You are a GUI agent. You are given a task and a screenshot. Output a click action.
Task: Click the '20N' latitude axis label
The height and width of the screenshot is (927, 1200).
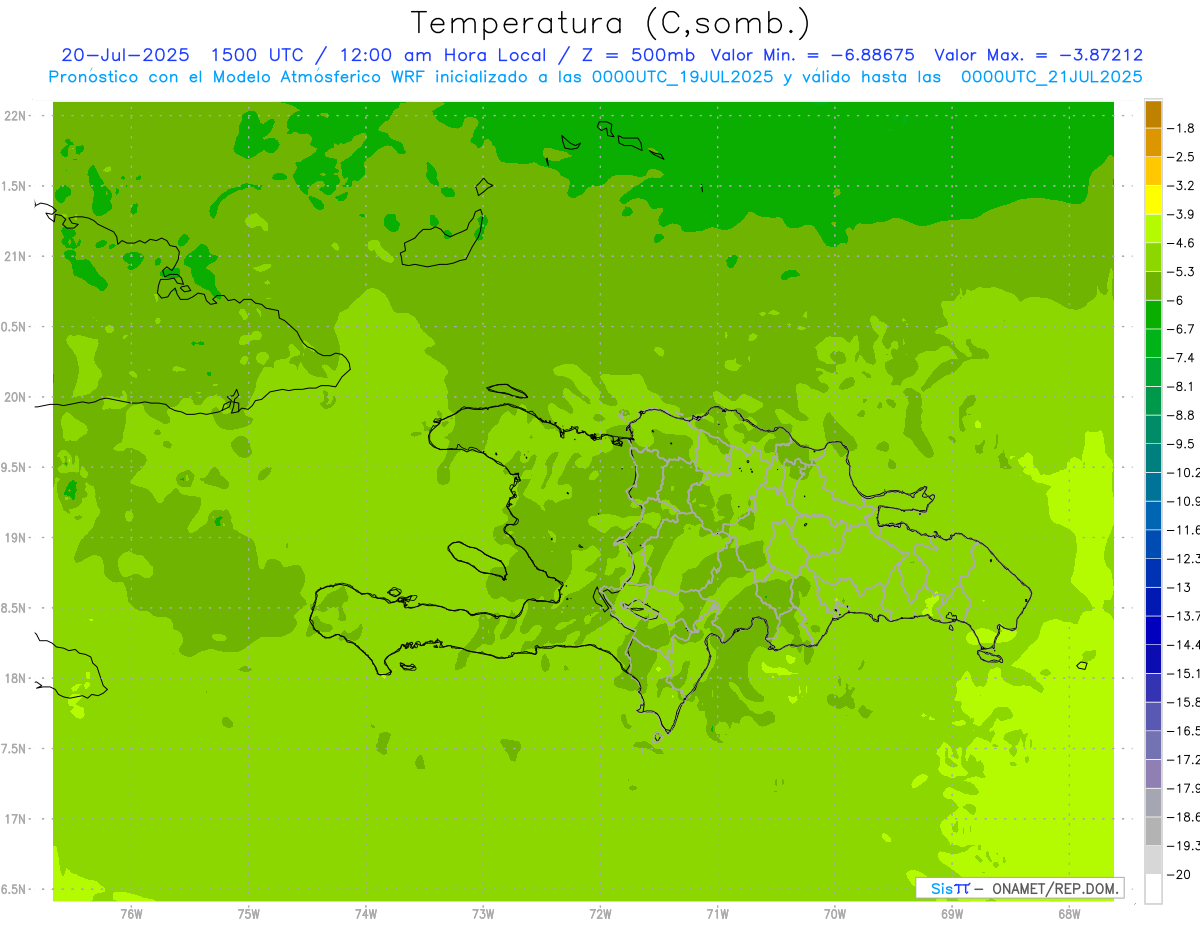tap(15, 397)
